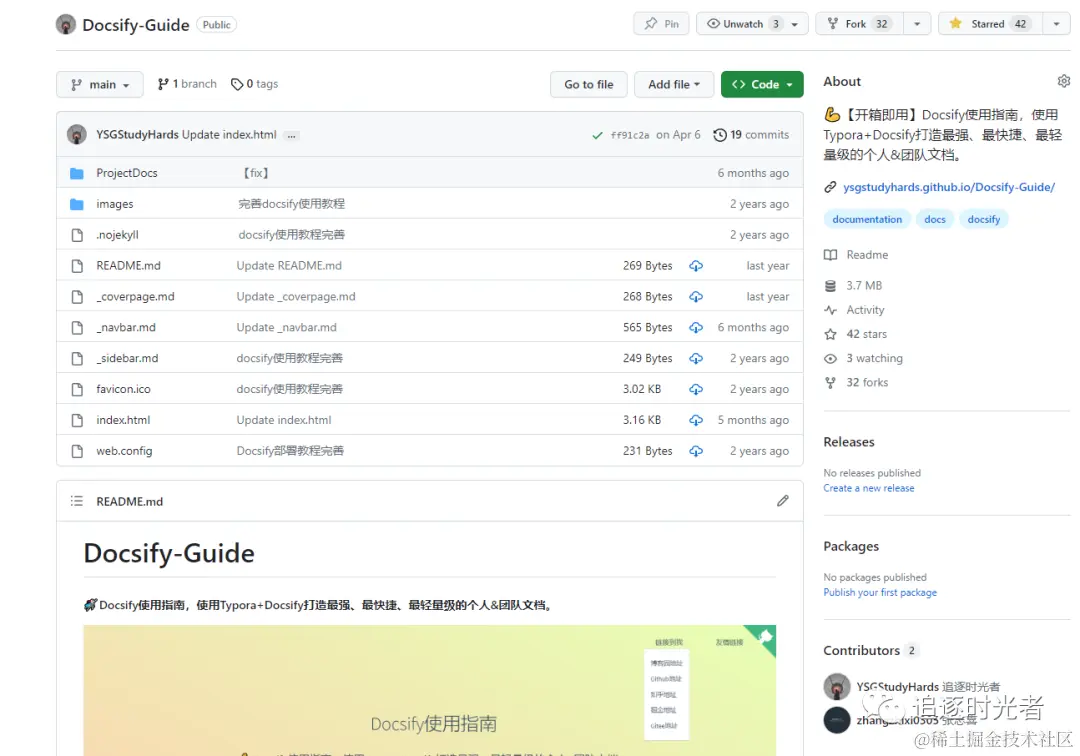1080x756 pixels.
Task: Open the About settings gear icon
Action: pos(1063,81)
